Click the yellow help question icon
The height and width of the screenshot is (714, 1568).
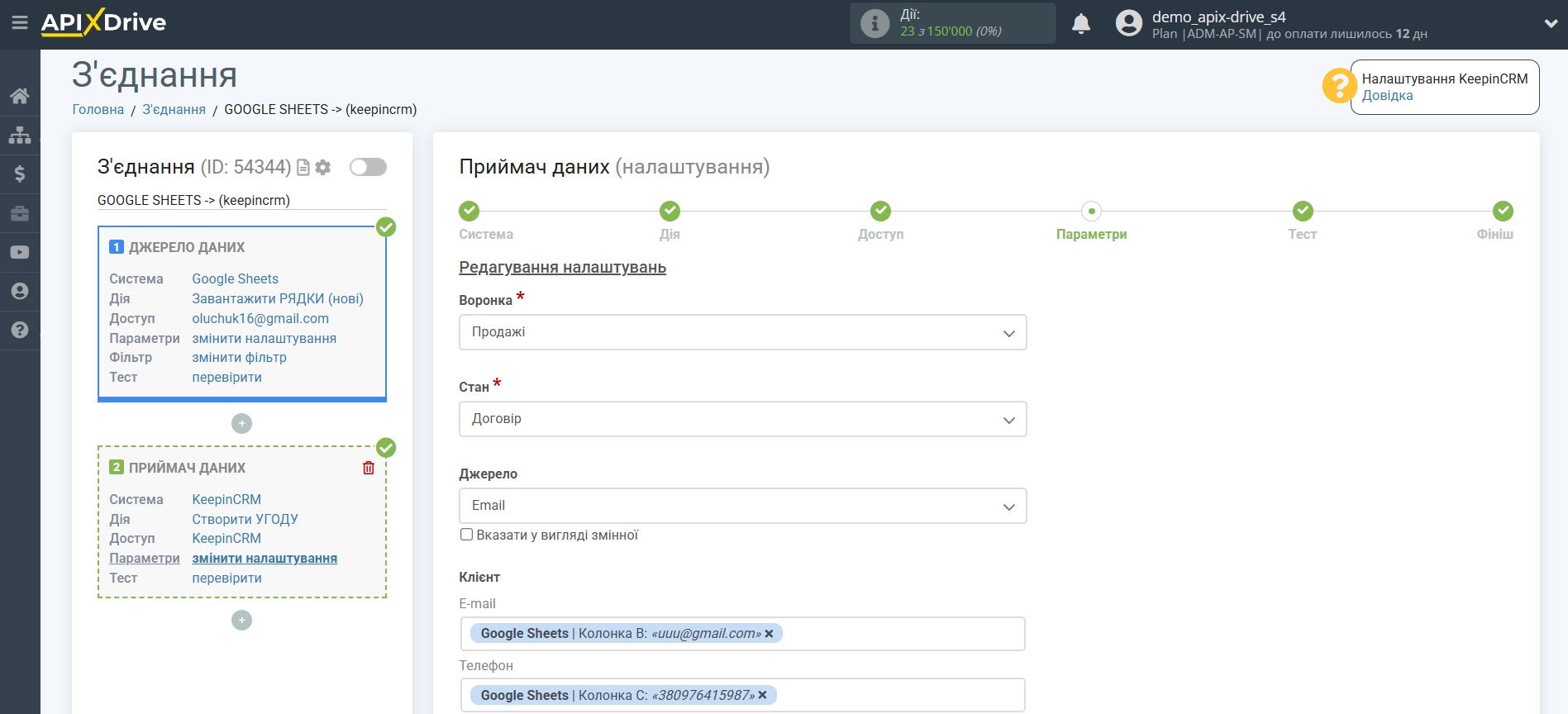tap(1339, 86)
